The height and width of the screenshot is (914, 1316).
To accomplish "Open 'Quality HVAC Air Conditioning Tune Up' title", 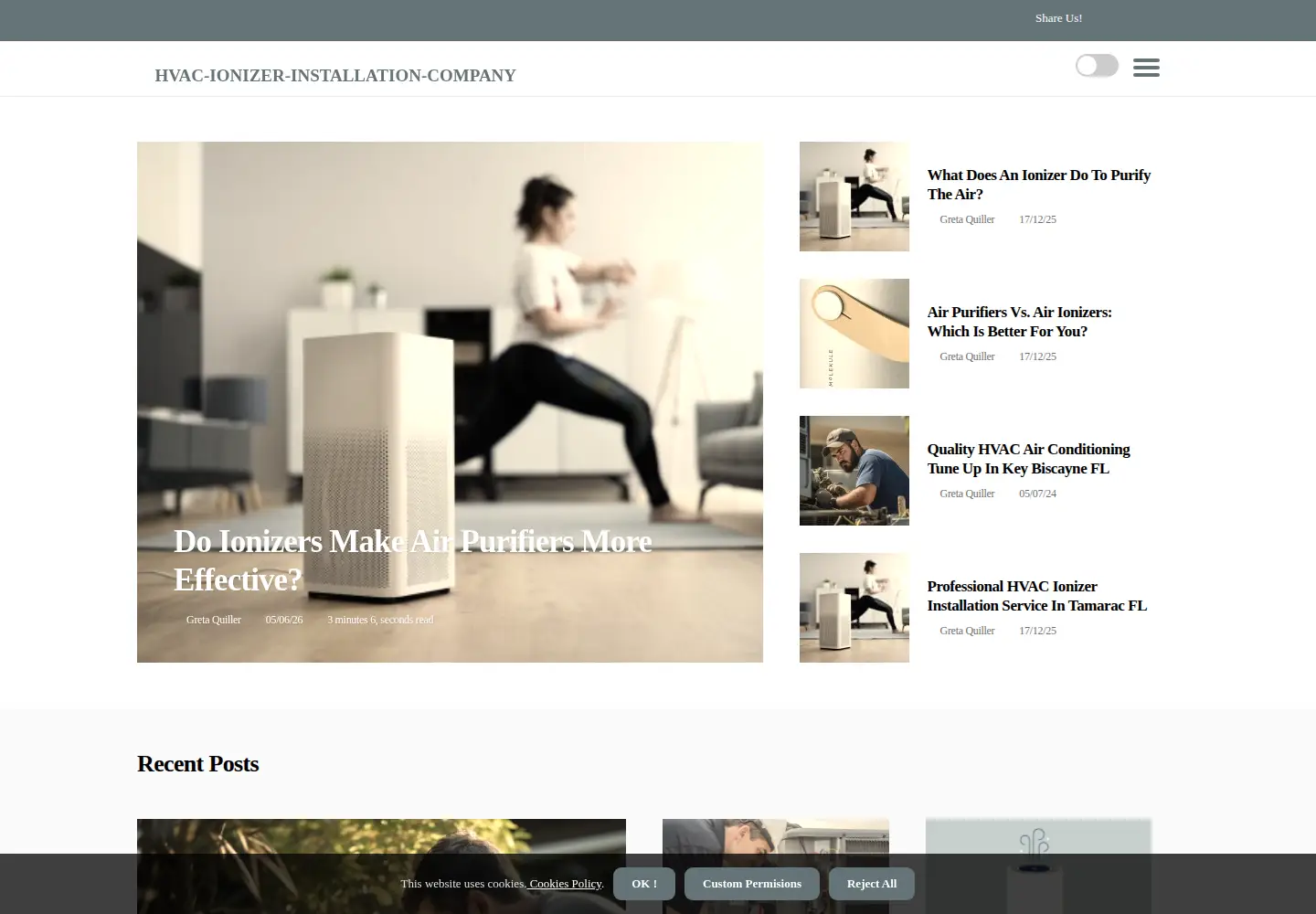I will tap(1029, 459).
